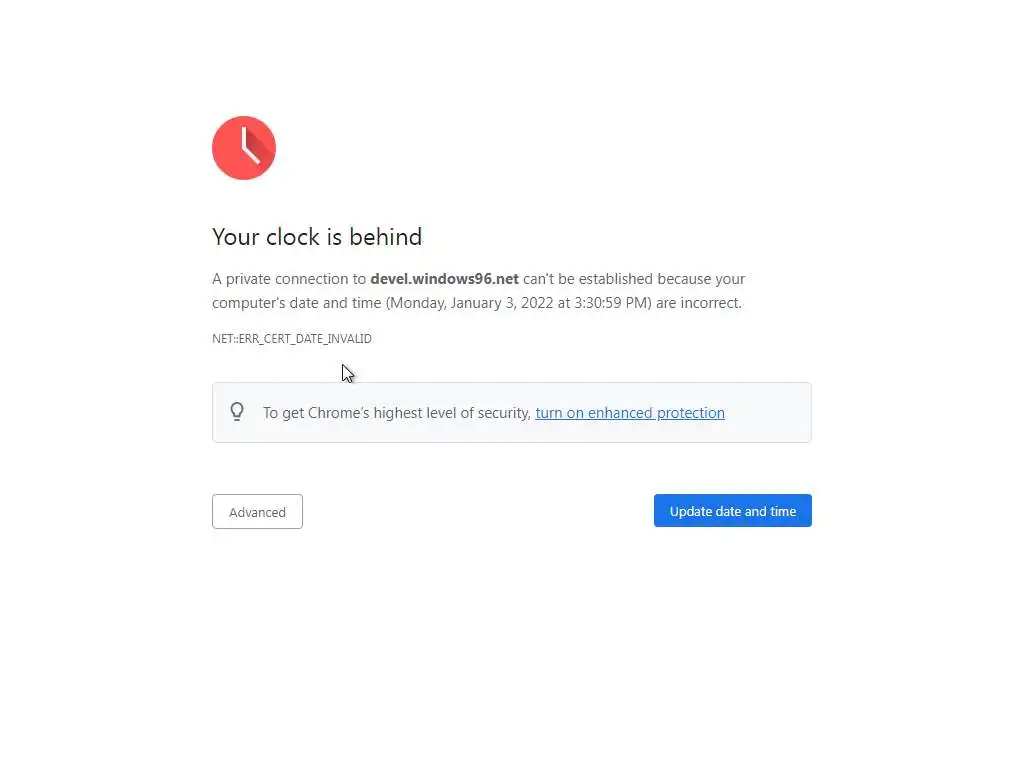The width and height of the screenshot is (1024, 768).
Task: Click the lightbulb tip icon
Action: pos(237,411)
